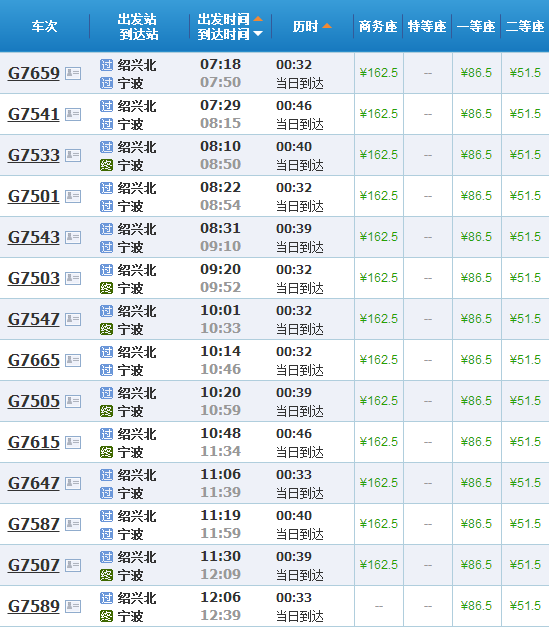This screenshot has width=549, height=627.
Task: Click the stop-list icon beside G7541
Action: (x=73, y=114)
